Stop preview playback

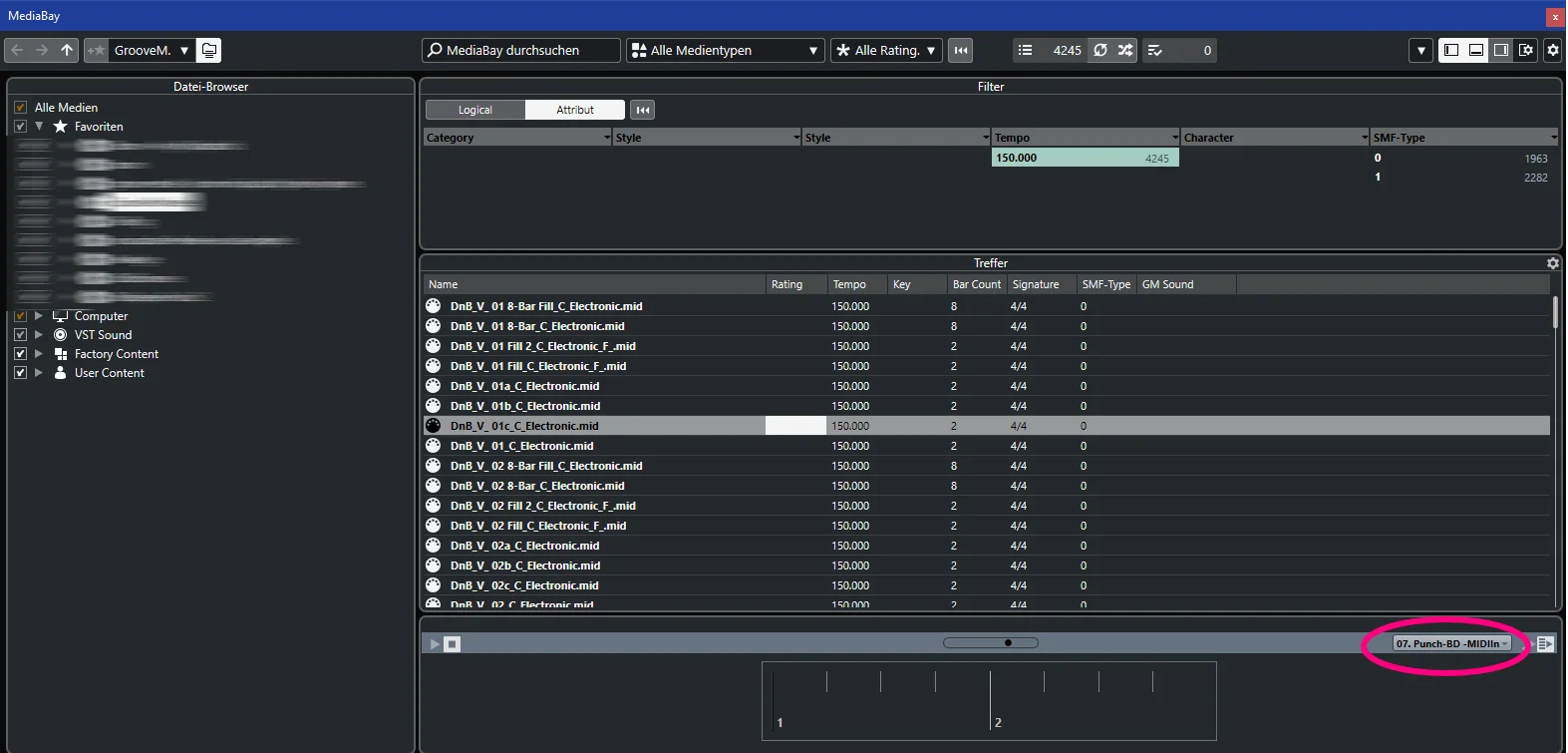pos(453,644)
